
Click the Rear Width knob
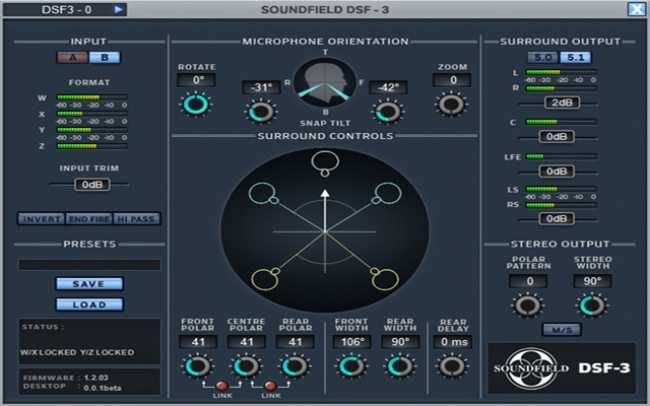pos(399,367)
